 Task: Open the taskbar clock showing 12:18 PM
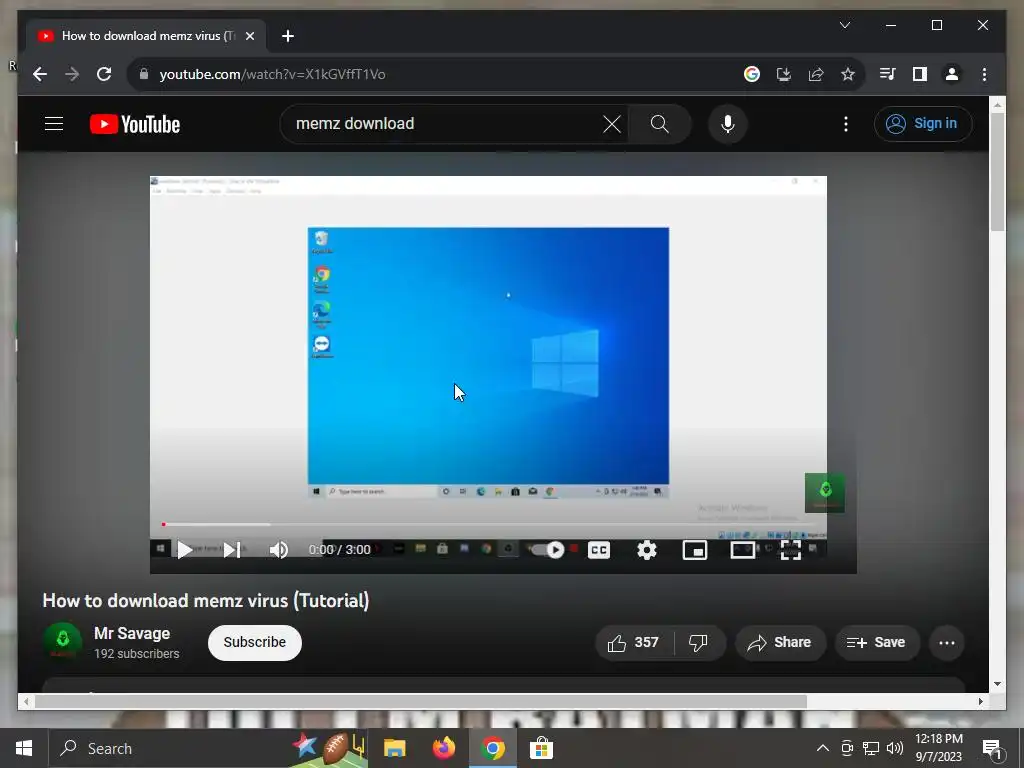[x=938, y=748]
